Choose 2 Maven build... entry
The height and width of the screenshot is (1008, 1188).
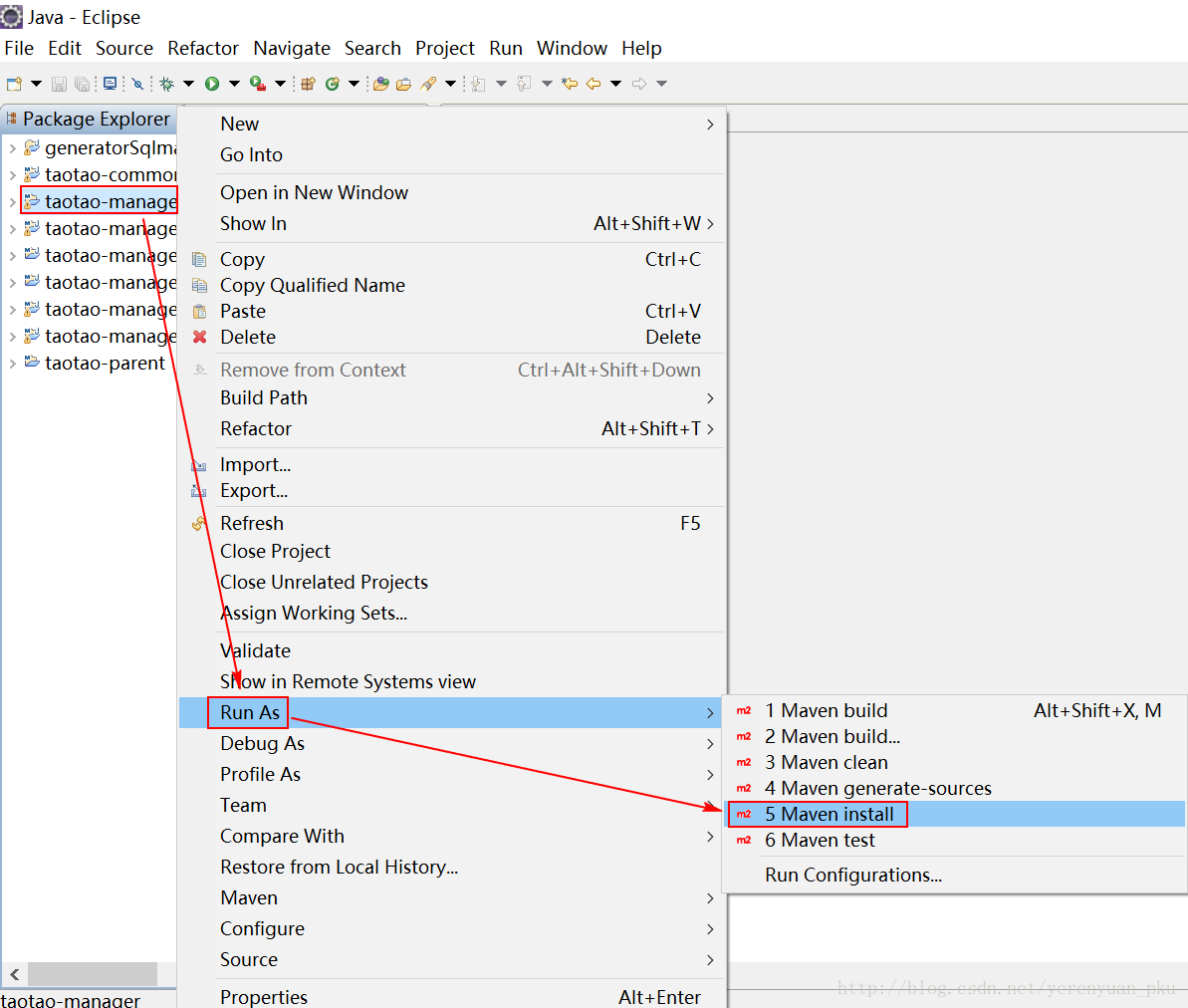click(955, 737)
